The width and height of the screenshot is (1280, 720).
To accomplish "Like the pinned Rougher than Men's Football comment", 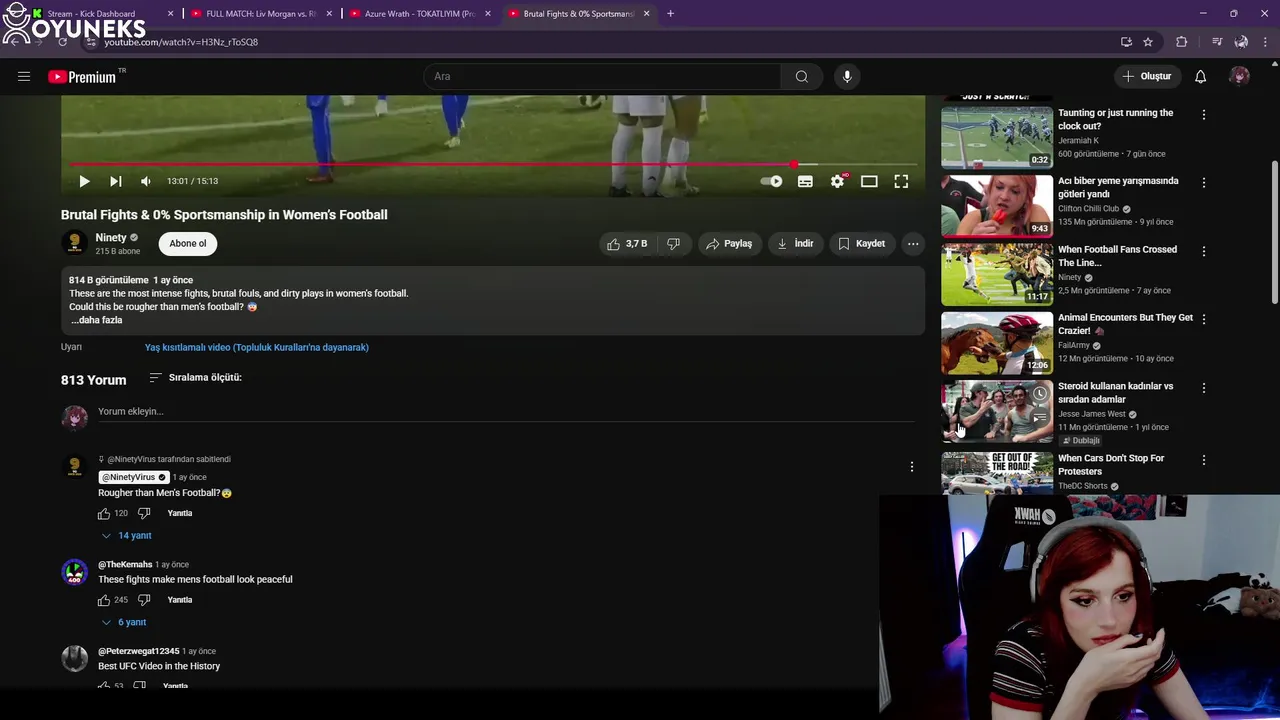I will coord(104,513).
